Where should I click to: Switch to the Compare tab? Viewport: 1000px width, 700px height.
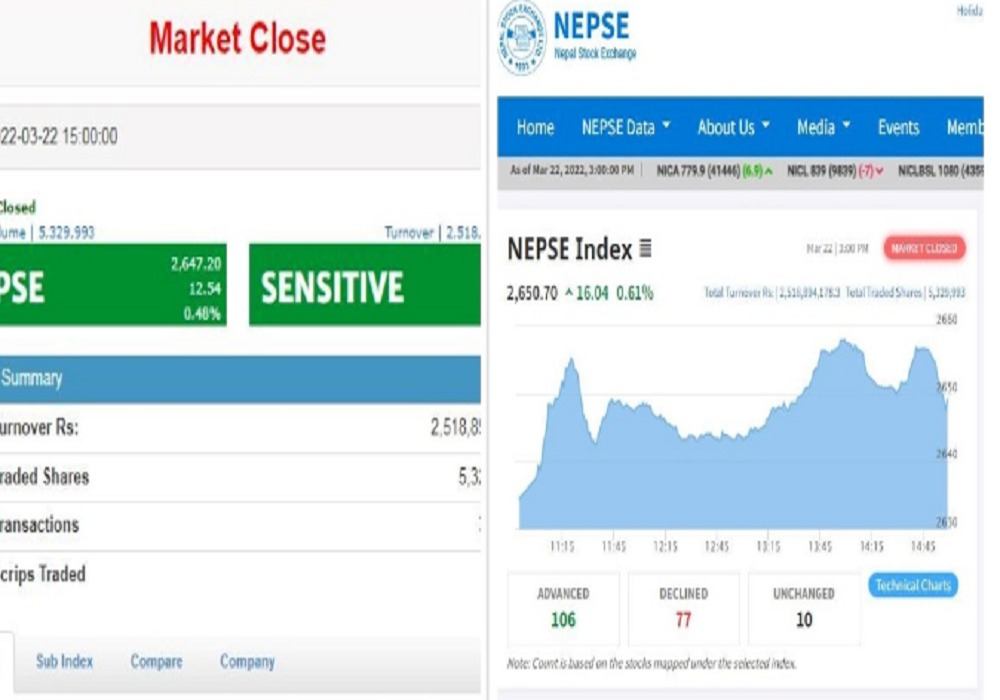pos(156,662)
